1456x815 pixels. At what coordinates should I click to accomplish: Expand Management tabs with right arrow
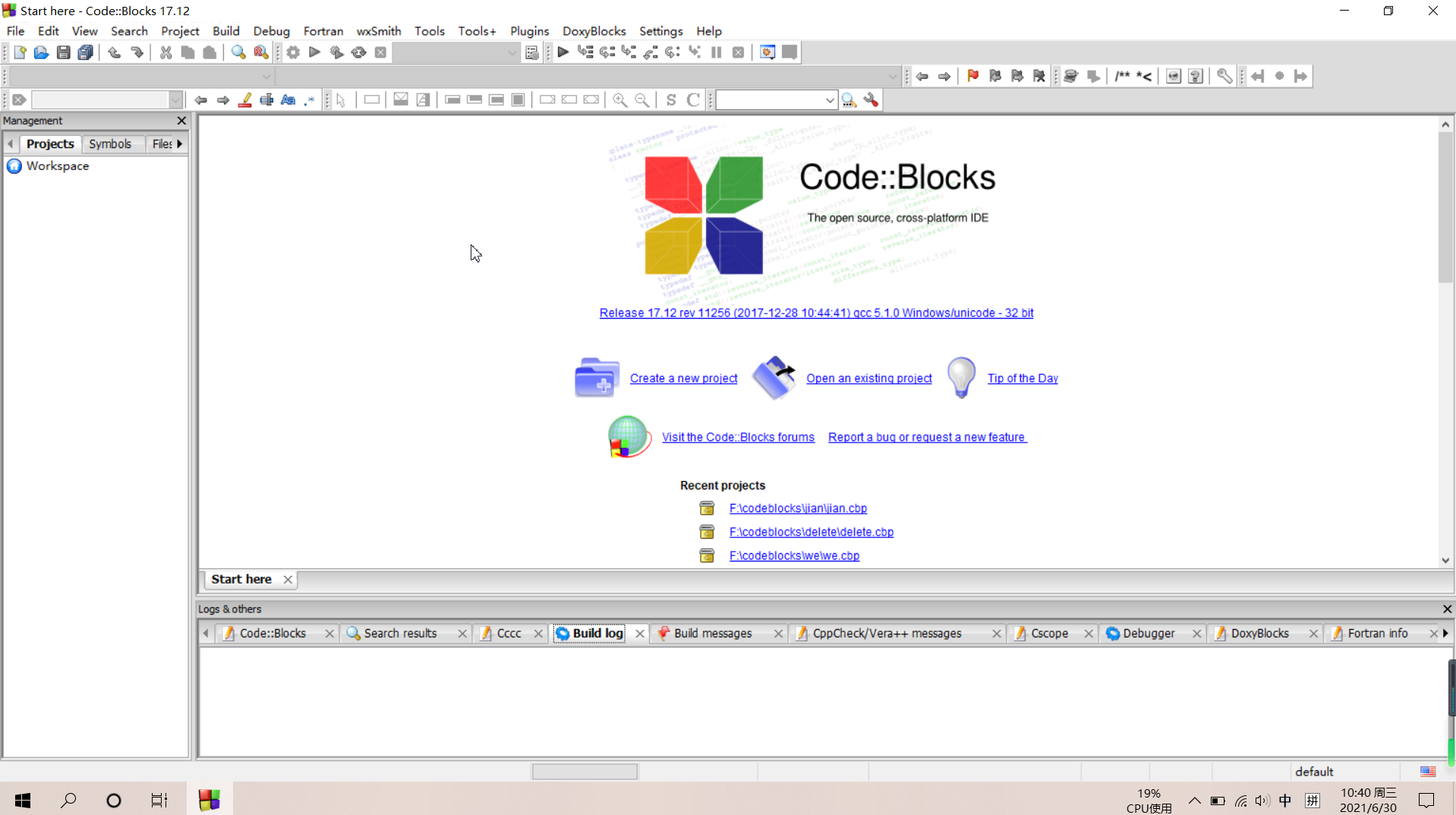(180, 143)
